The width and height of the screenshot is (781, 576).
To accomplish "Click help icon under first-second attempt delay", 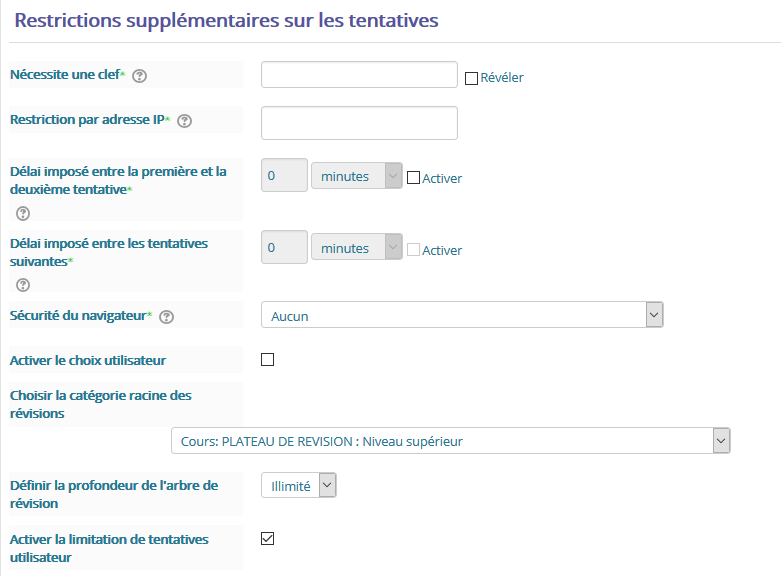I will point(23,213).
